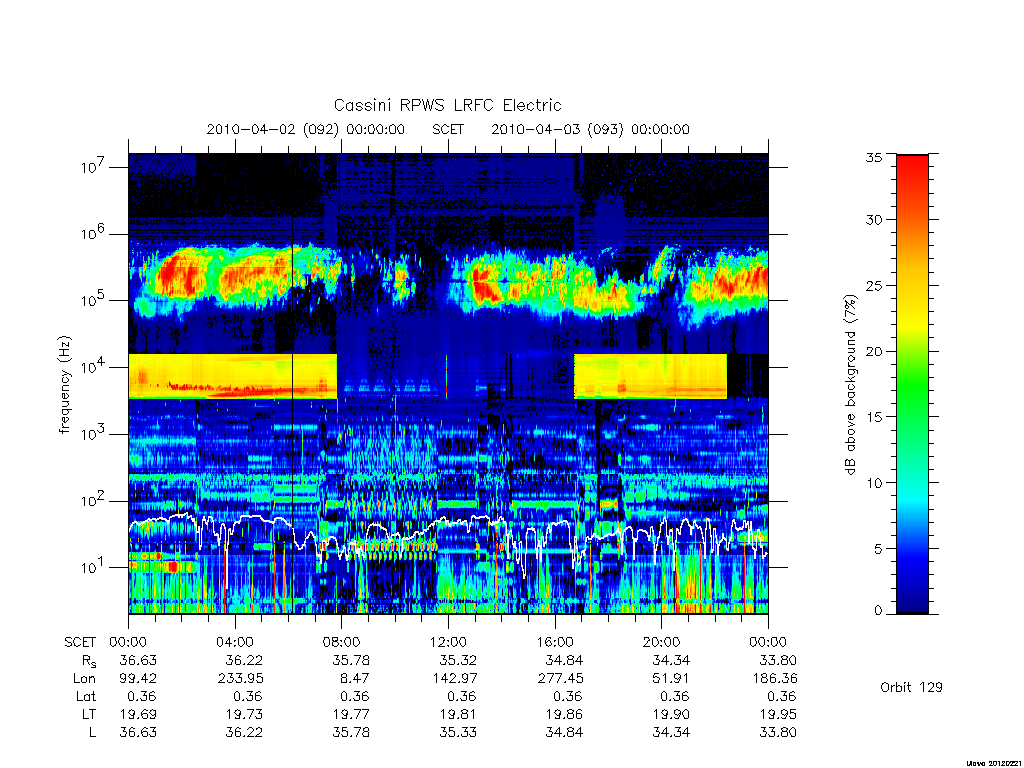Click the 'Orbit 129' text

(x=912, y=687)
